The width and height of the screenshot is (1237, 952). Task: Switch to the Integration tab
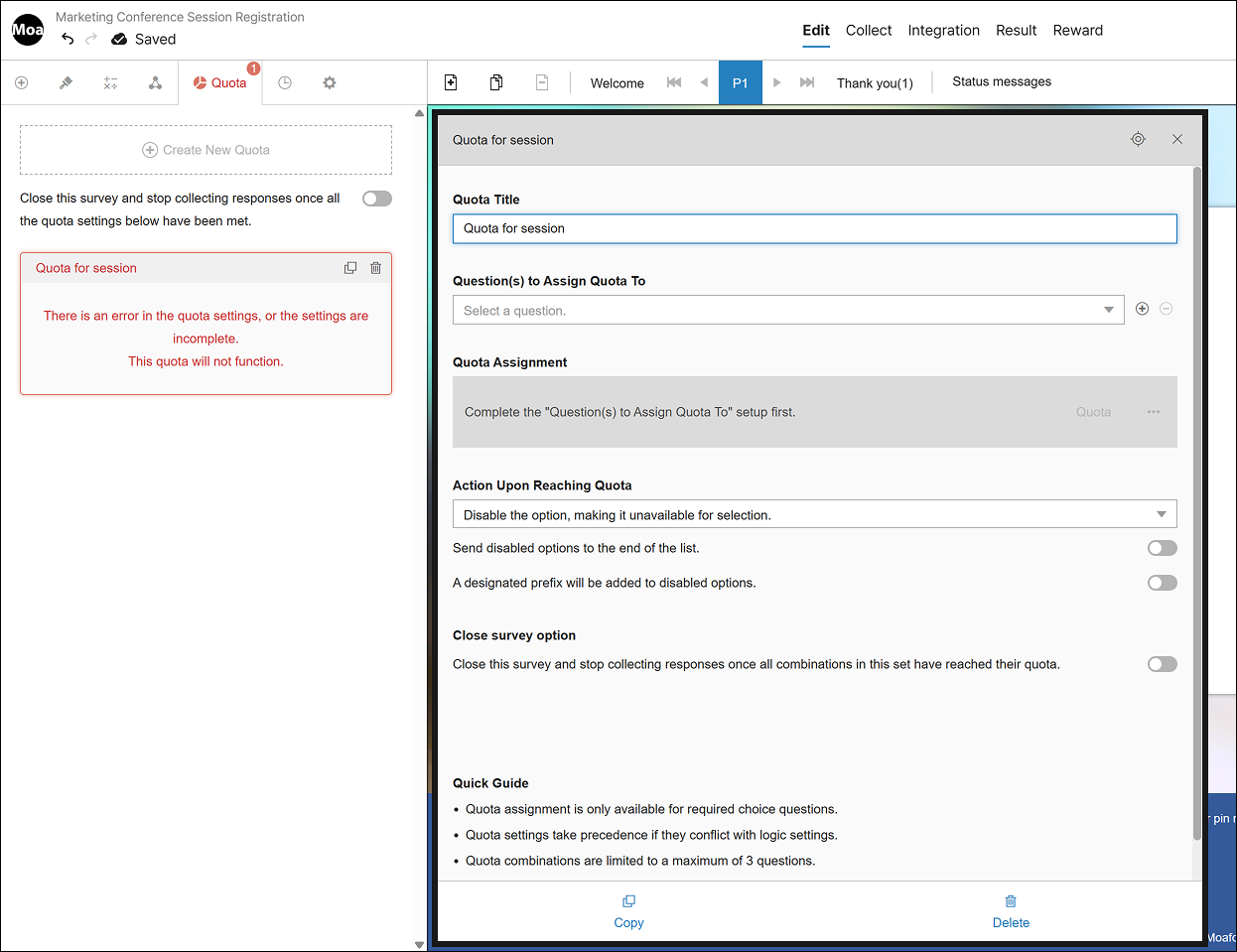tap(944, 31)
